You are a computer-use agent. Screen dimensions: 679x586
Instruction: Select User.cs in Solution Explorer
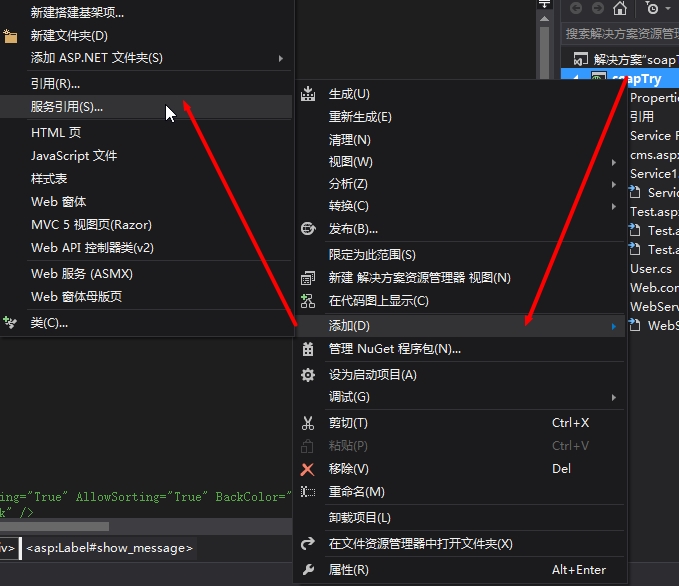coord(651,269)
